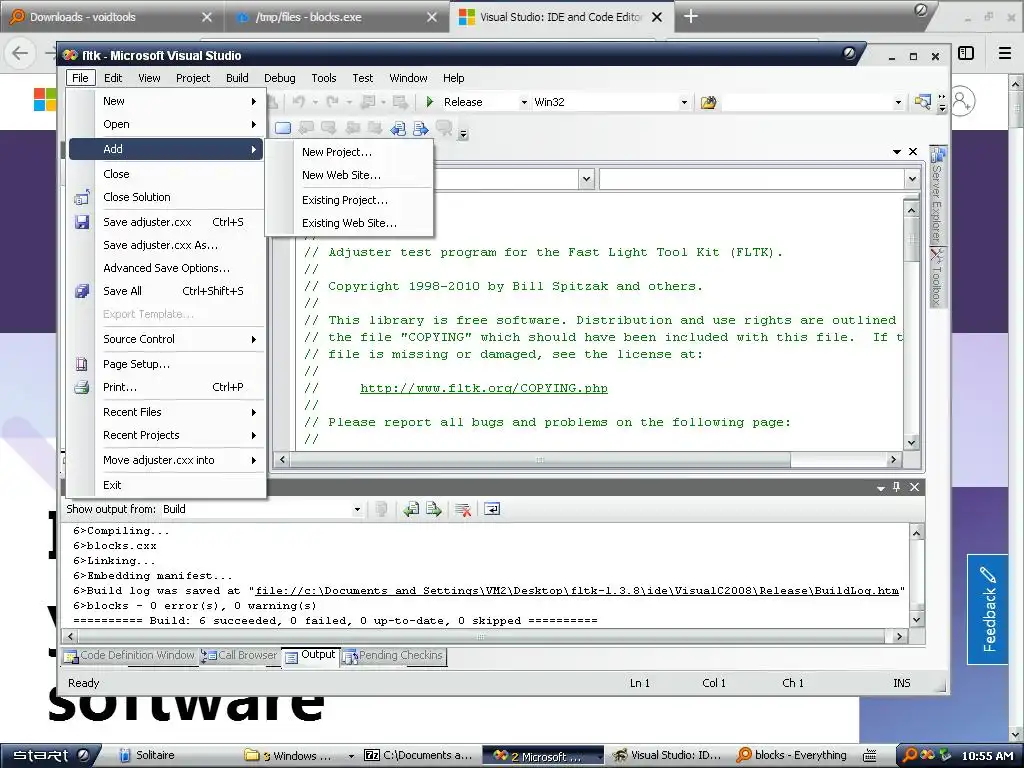
Task: Click the browser Back arrow button
Action: tap(20, 53)
